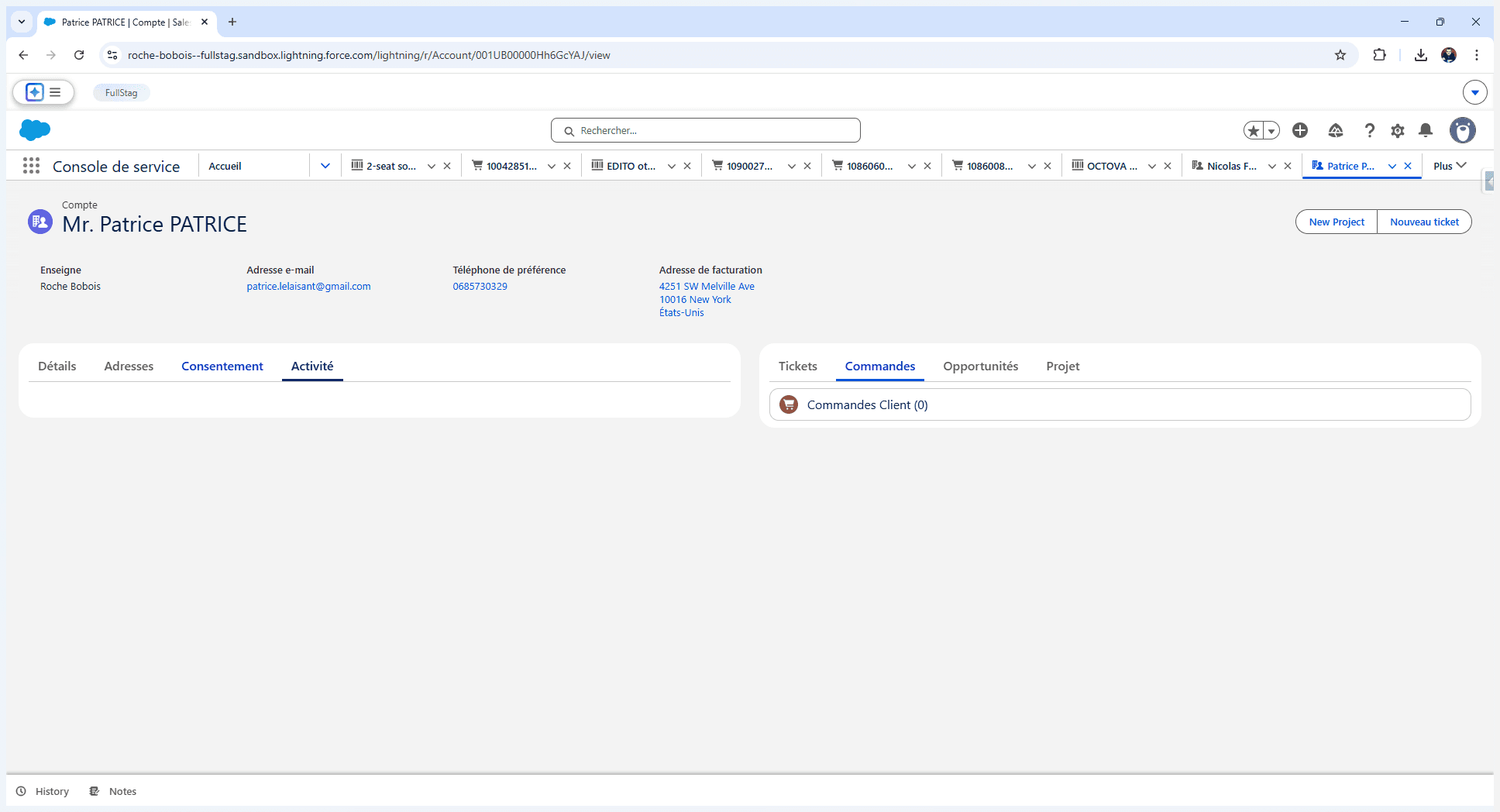Switch to the Projet tab
This screenshot has height=812, width=1500.
pyautogui.click(x=1063, y=366)
